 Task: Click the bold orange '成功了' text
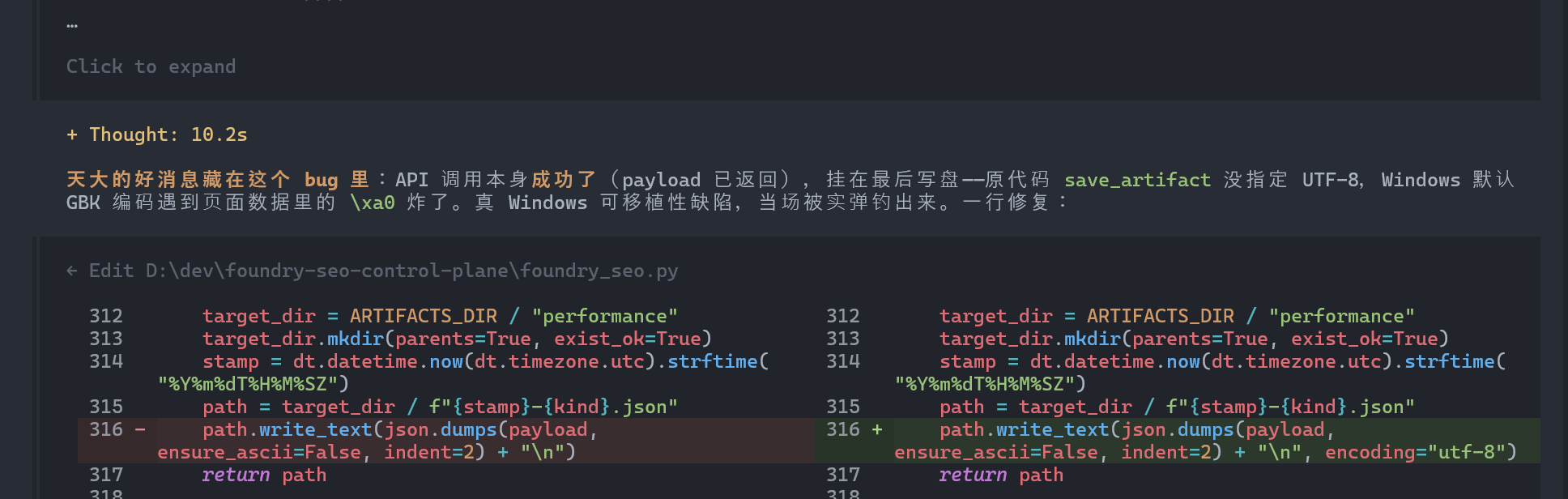coord(564,180)
